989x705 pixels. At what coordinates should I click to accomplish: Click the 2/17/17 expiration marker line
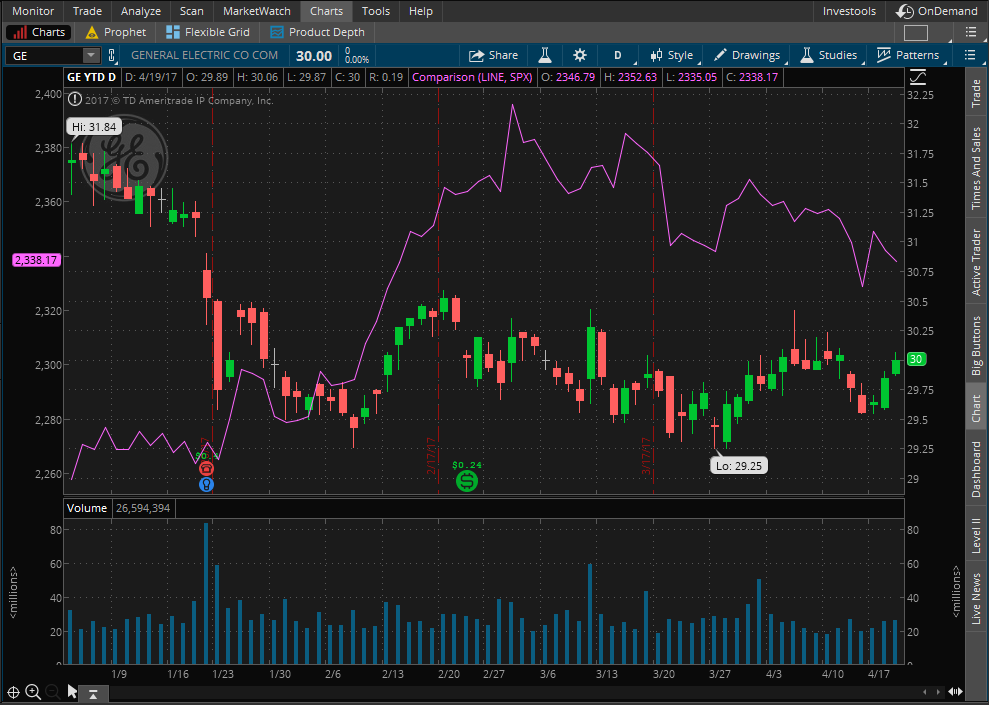pyautogui.click(x=438, y=290)
